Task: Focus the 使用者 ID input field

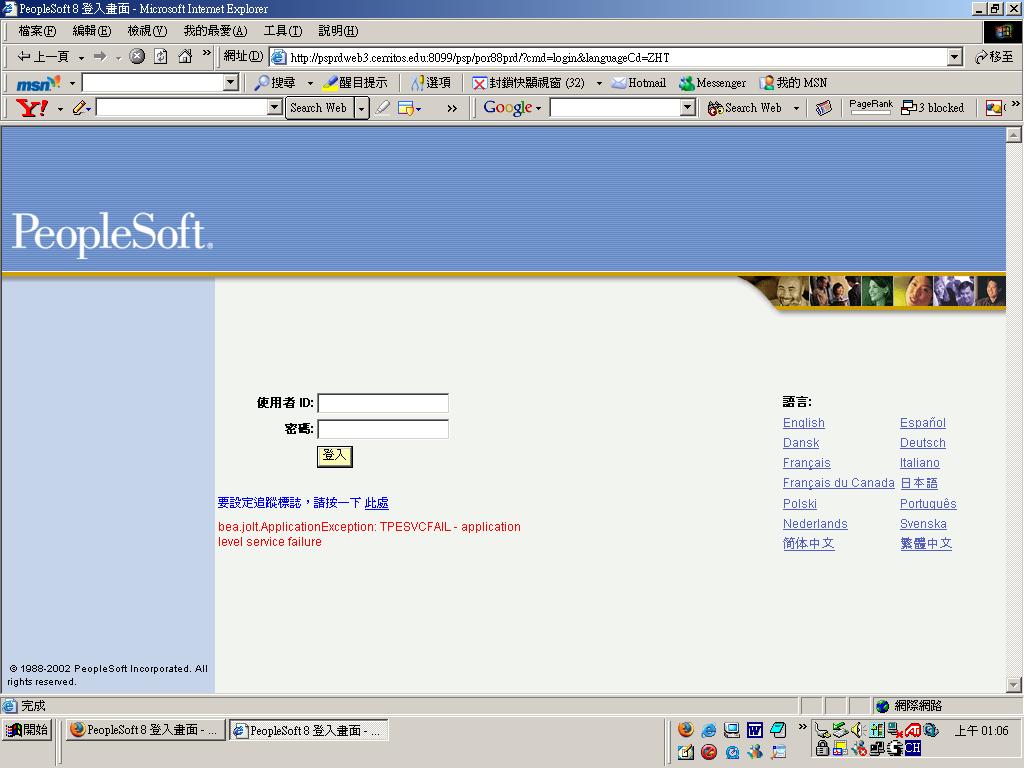Action: pyautogui.click(x=382, y=403)
